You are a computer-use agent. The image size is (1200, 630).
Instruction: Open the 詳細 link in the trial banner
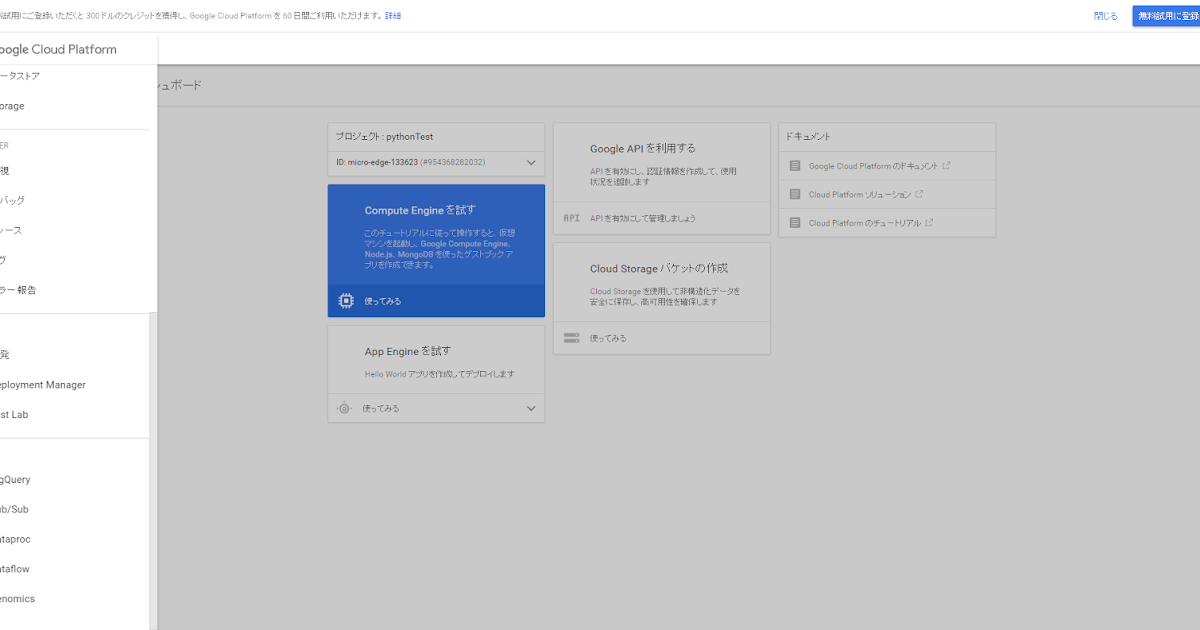(x=392, y=15)
